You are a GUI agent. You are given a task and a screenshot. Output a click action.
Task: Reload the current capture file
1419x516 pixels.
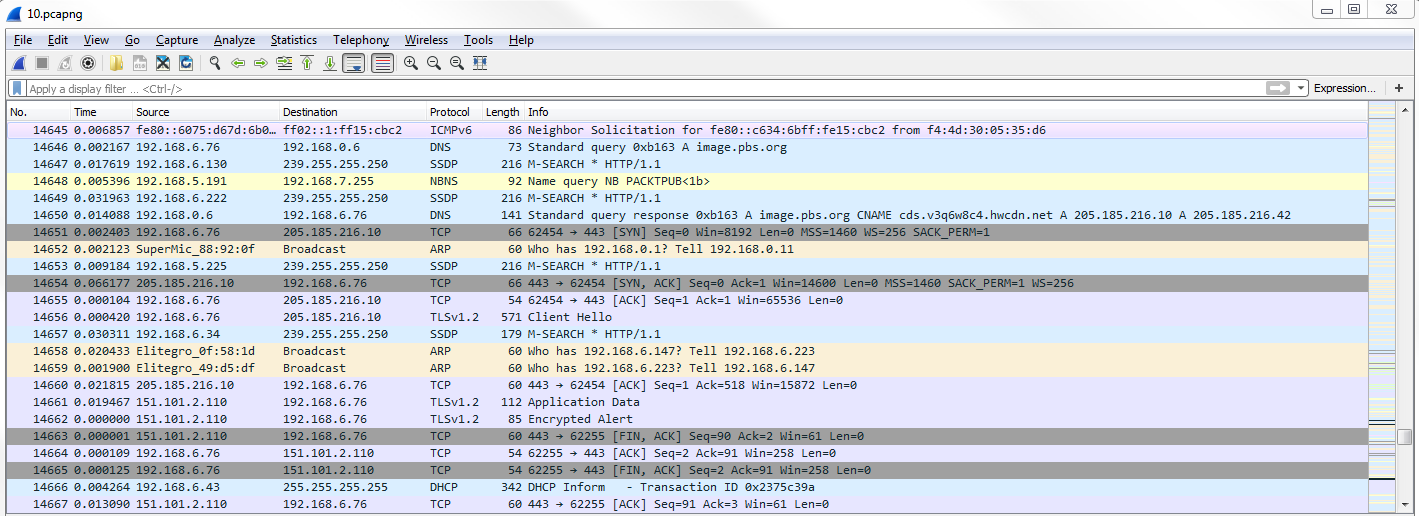tap(186, 63)
